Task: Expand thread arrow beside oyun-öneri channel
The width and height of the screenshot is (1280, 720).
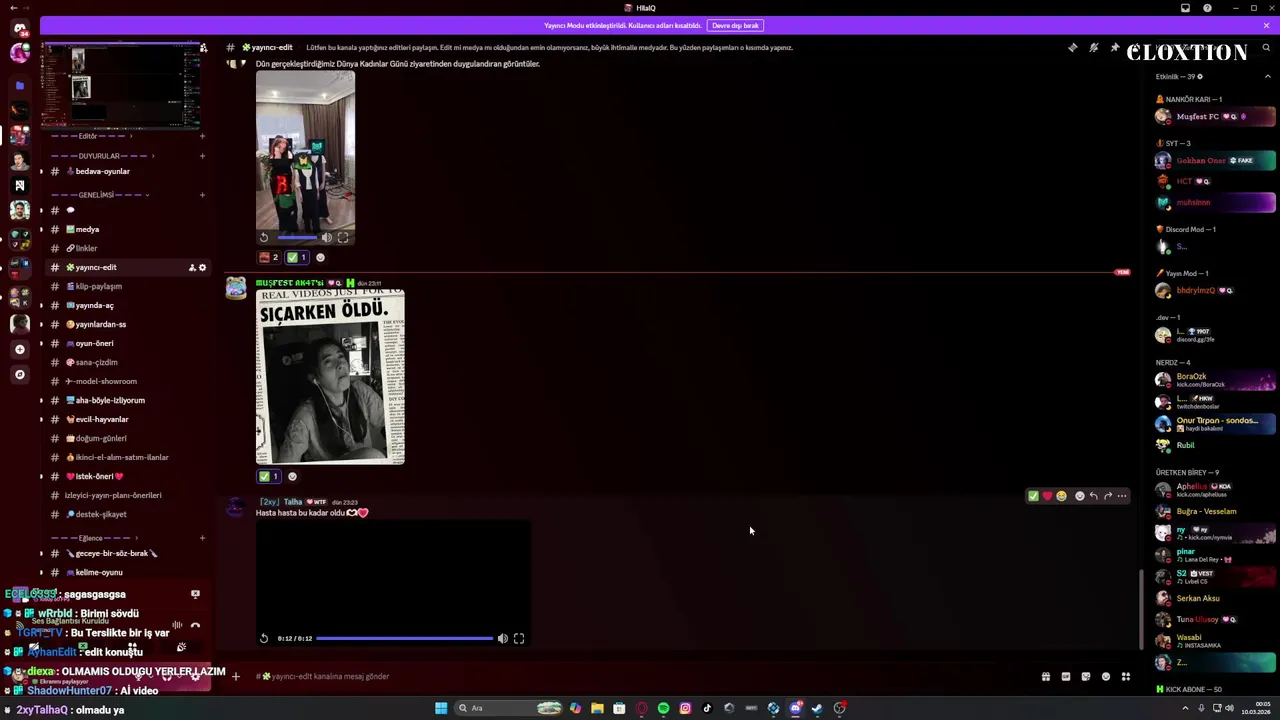Action: pyautogui.click(x=41, y=343)
